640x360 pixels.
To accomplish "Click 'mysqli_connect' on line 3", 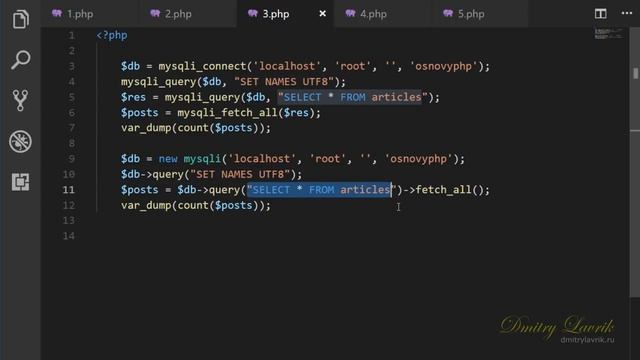I will [202, 66].
